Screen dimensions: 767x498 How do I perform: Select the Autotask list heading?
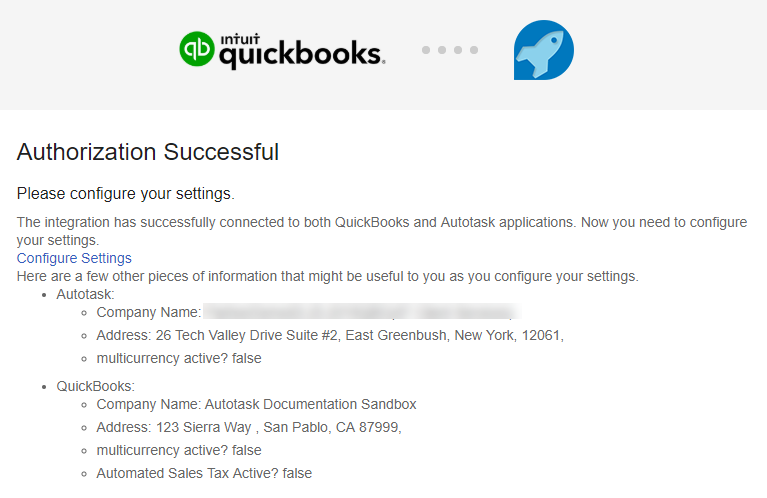tap(85, 294)
